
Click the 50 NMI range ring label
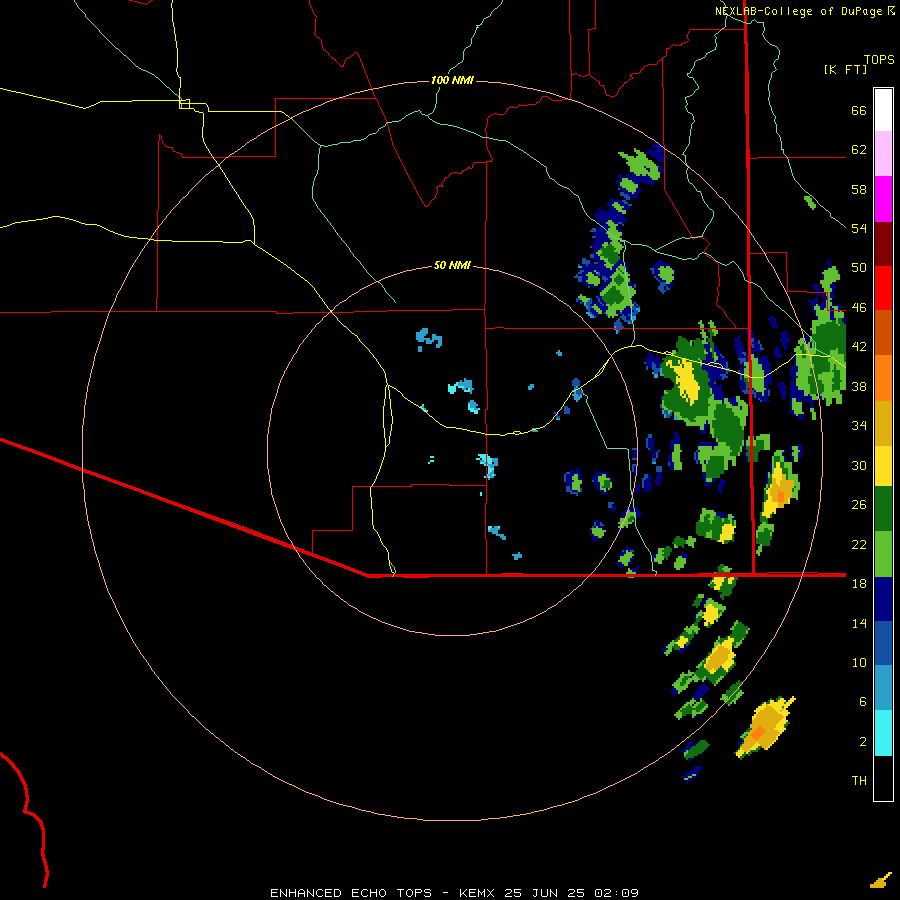tap(452, 265)
